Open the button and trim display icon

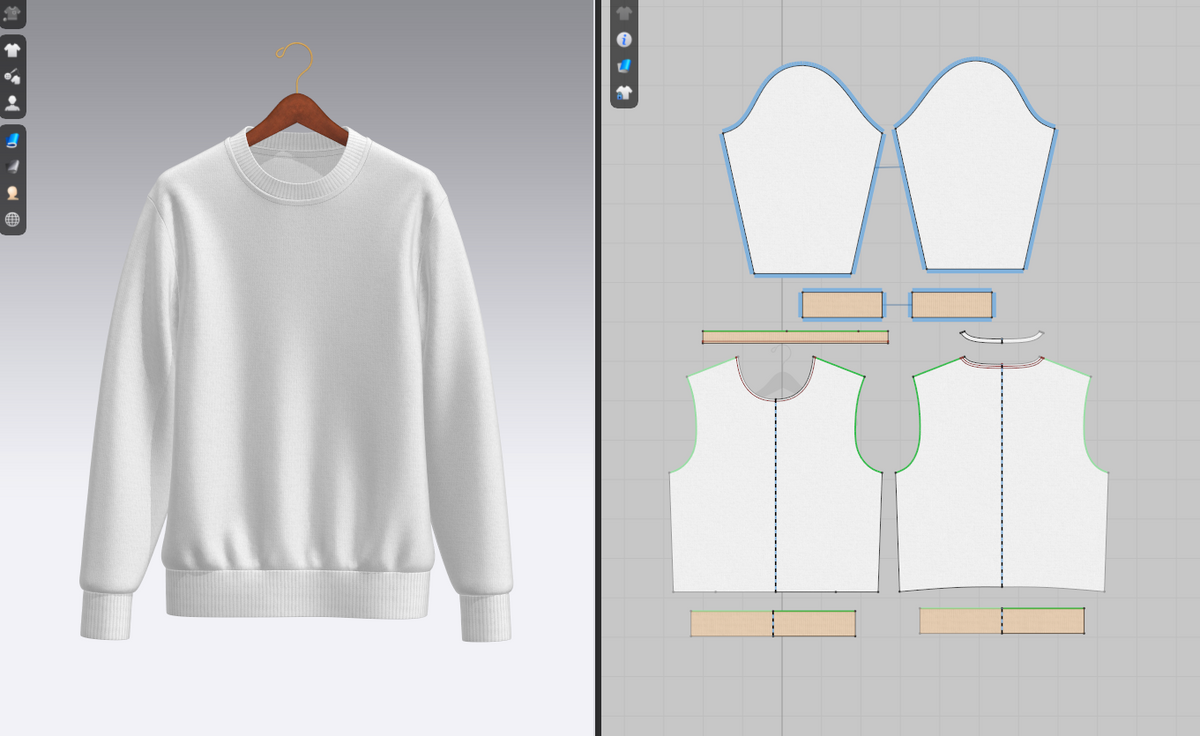13,76
